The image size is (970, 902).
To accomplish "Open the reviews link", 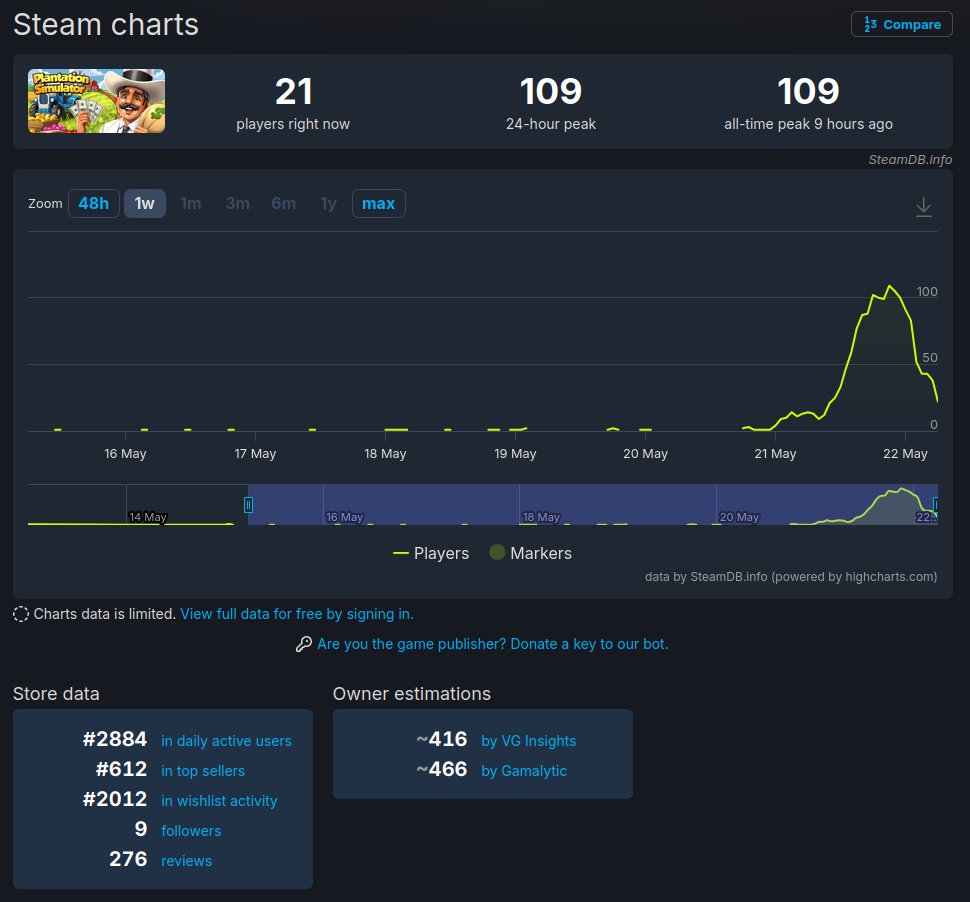I will pyautogui.click(x=186, y=861).
